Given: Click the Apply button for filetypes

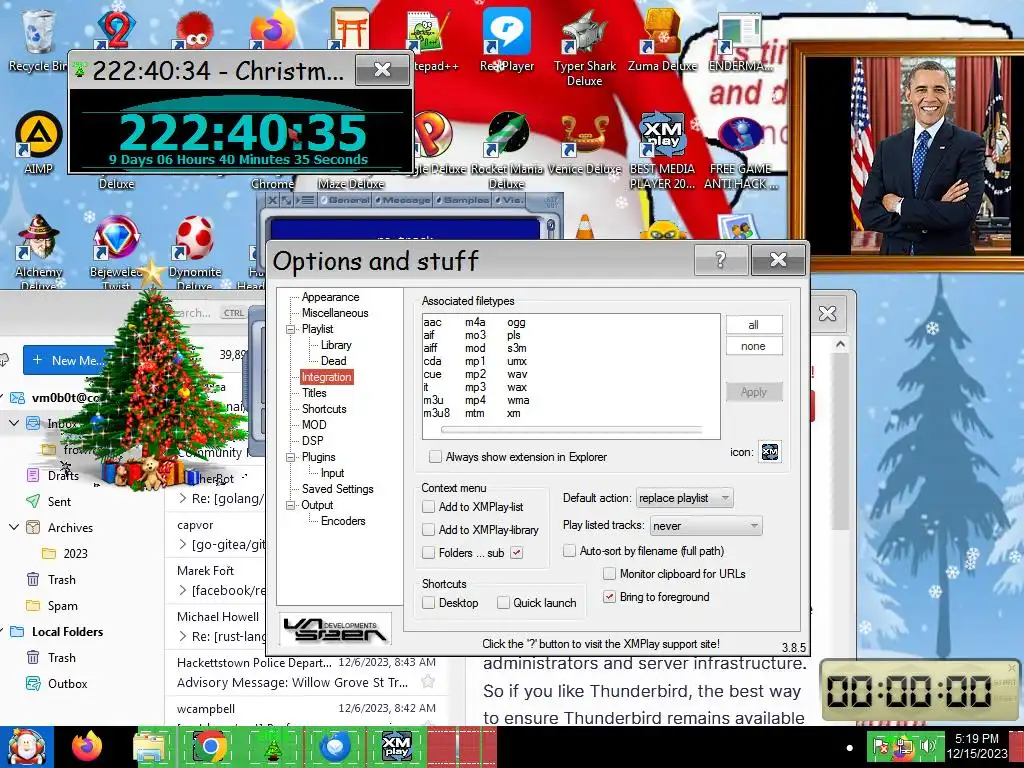Looking at the screenshot, I should coord(754,392).
